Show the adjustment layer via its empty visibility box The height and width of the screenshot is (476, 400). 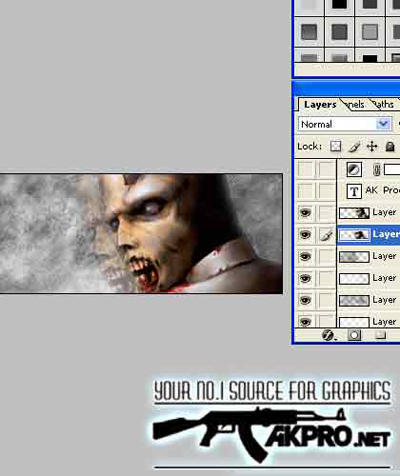[x=305, y=169]
